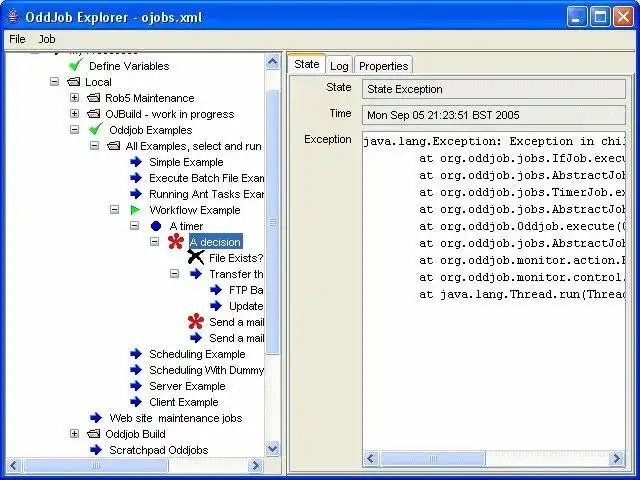Select the File Exists? job

(236, 258)
